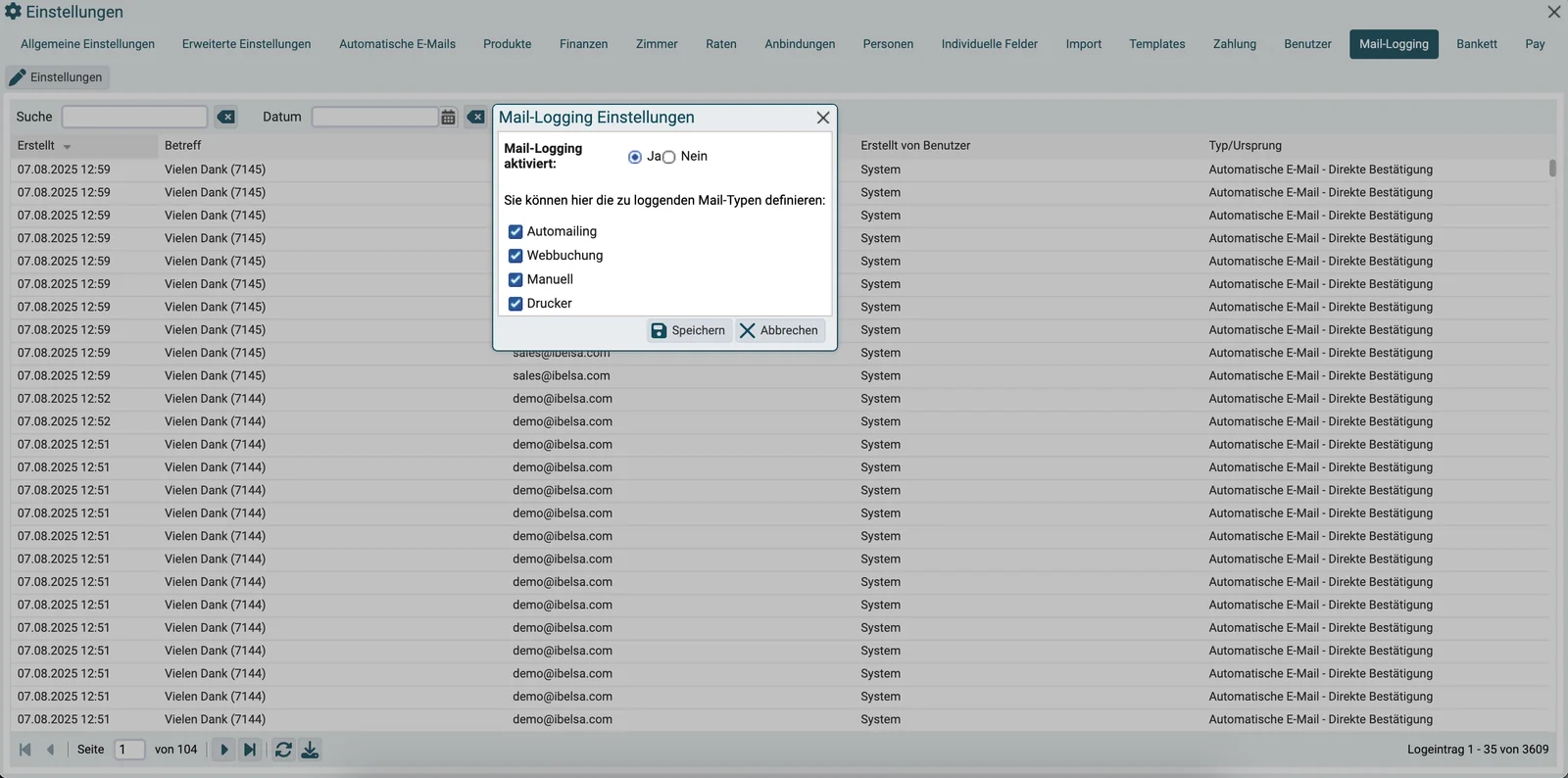Close the Mail-Logging Einstellungen dialog
Image resolution: width=1568 pixels, height=778 pixels.
click(823, 118)
